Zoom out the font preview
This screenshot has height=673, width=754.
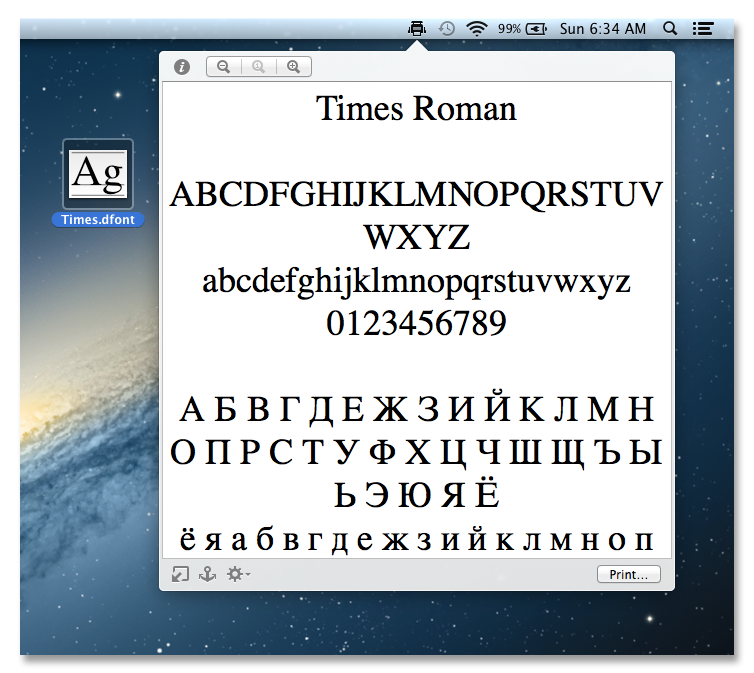coord(224,66)
